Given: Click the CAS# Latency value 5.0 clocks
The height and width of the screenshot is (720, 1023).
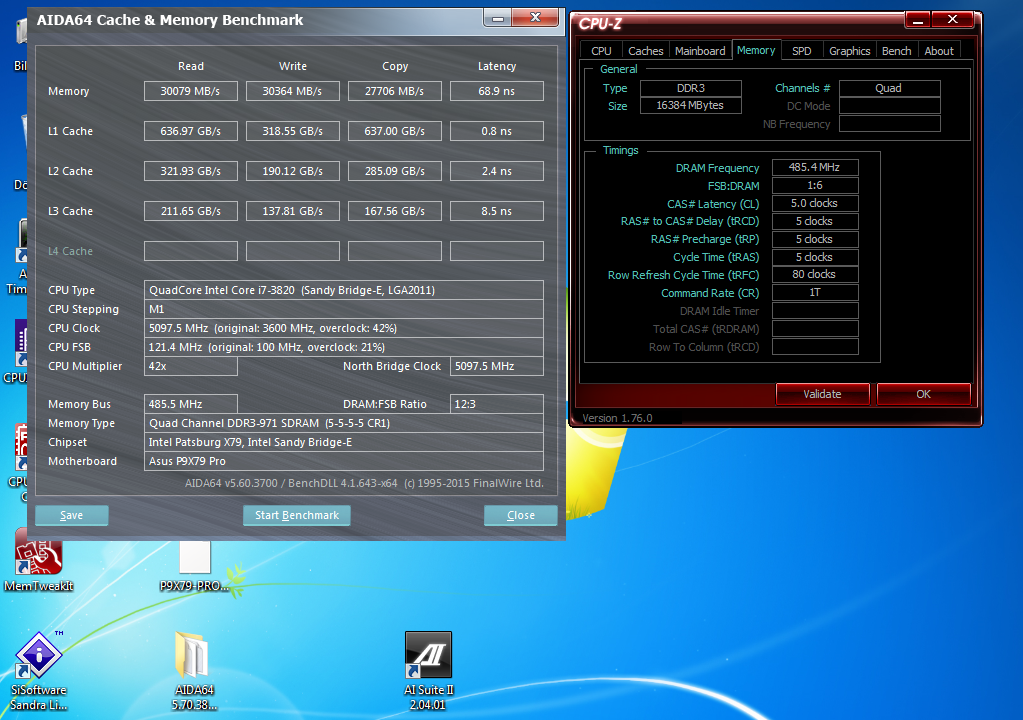Looking at the screenshot, I should point(815,203).
